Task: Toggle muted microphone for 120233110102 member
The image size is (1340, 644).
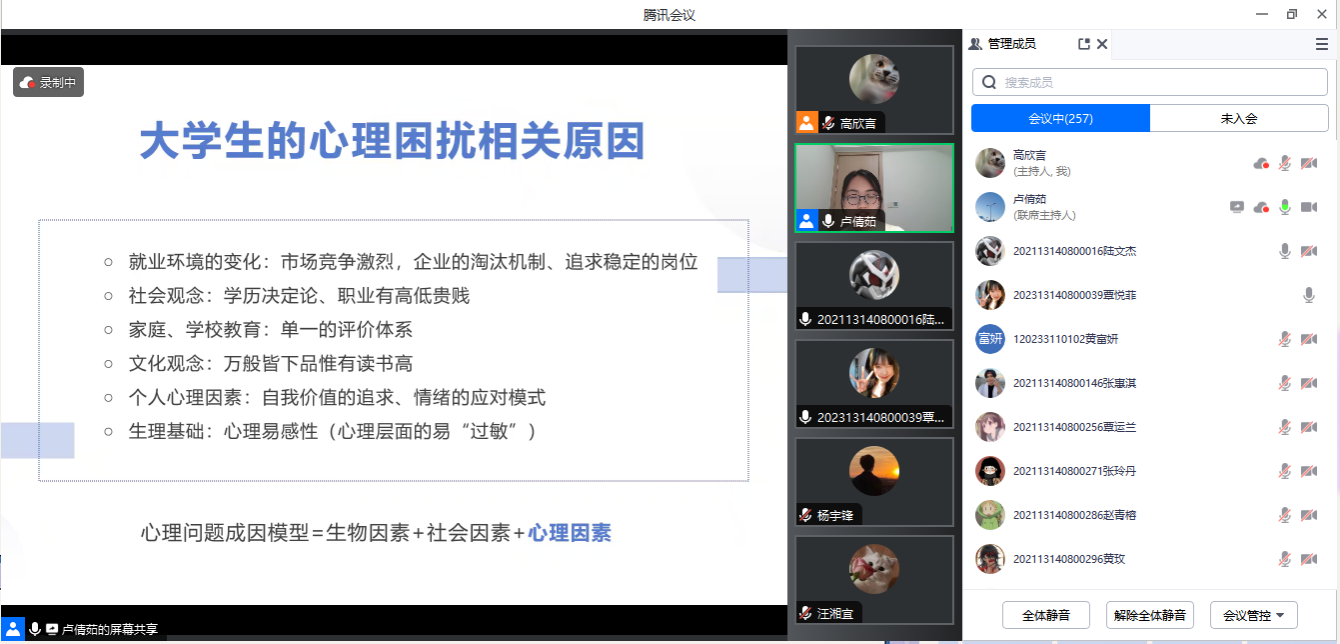Action: pos(1285,339)
